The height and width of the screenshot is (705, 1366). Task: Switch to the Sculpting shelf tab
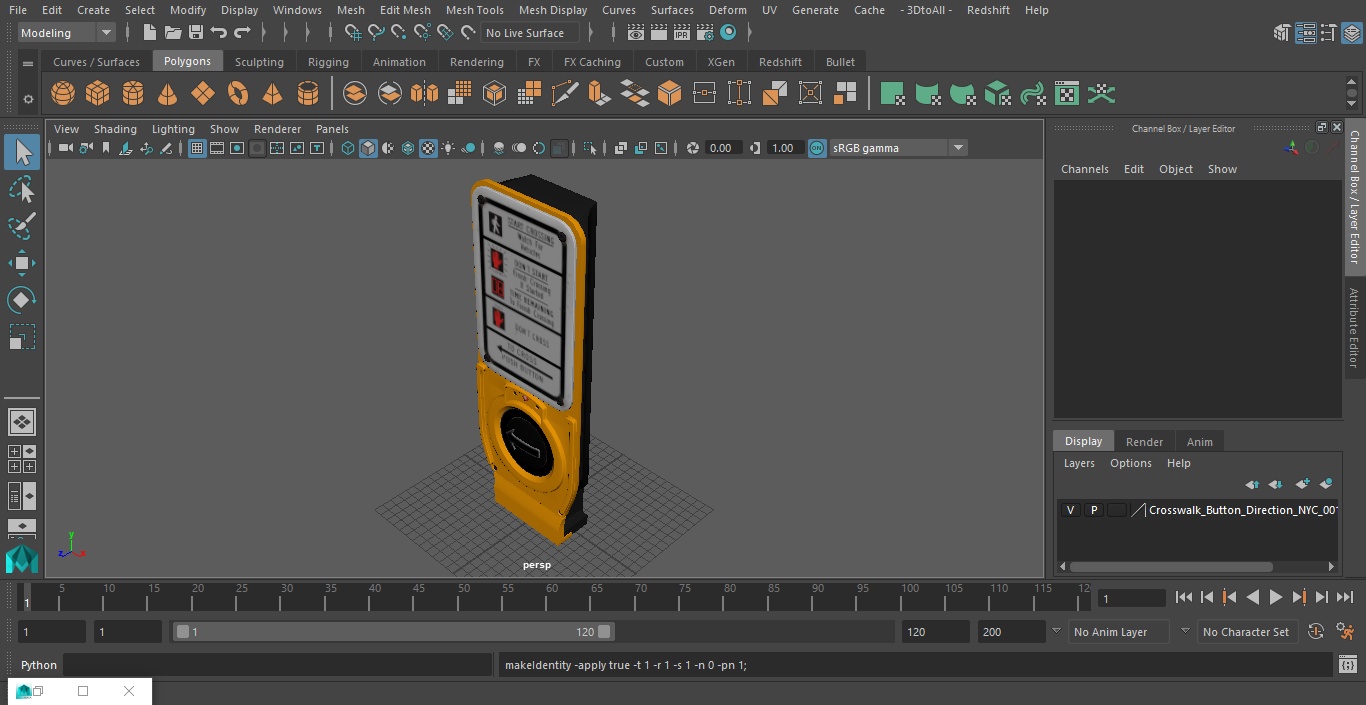point(259,62)
